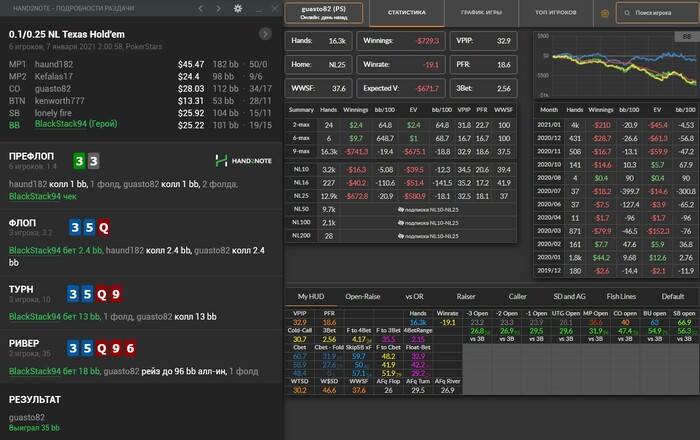Viewport: 700px width, 440px height.
Task: Click the Expected V -$671.7 stat box
Action: coord(400,88)
